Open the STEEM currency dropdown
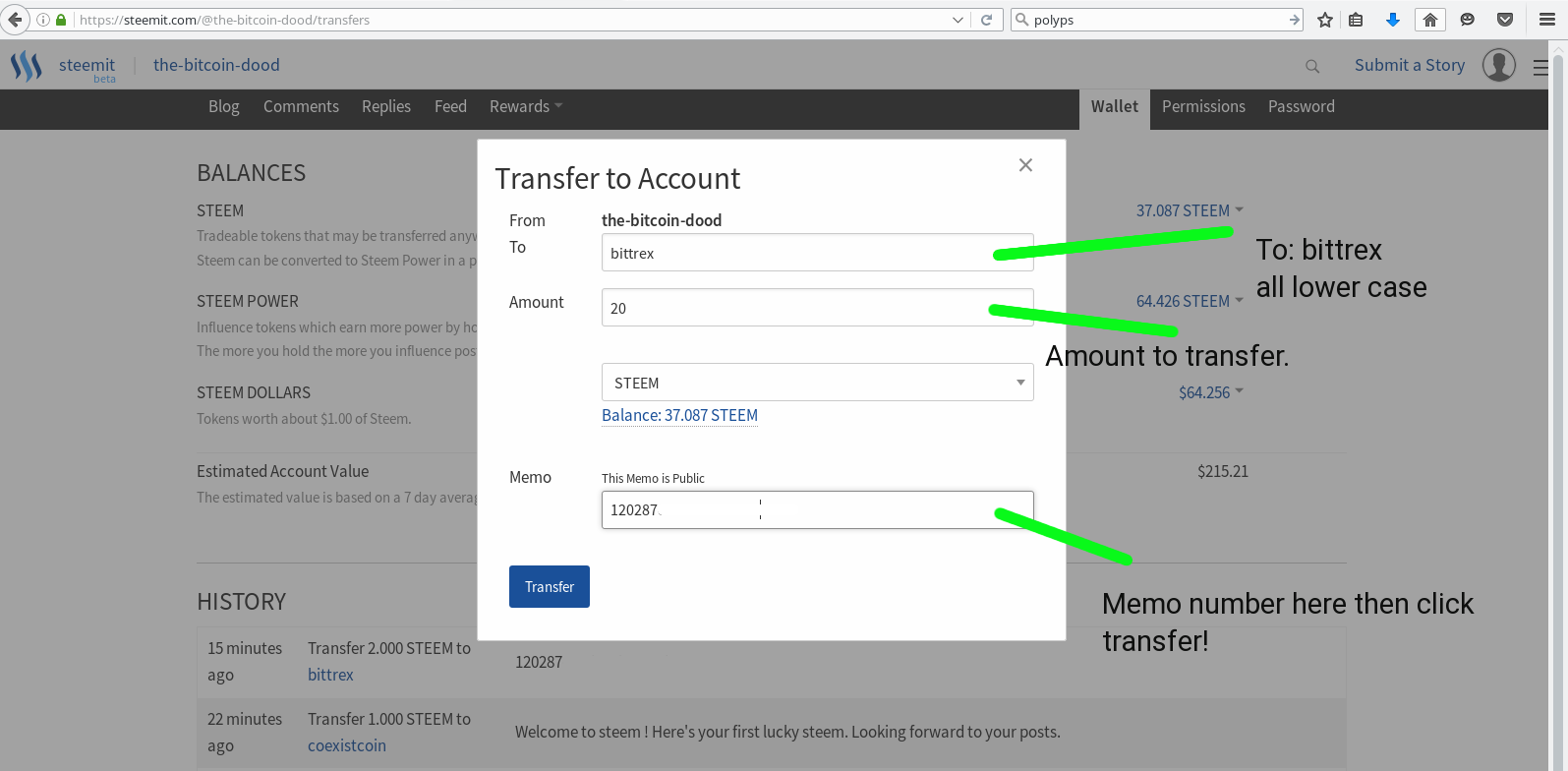Viewport: 1568px width, 771px height. point(817,383)
